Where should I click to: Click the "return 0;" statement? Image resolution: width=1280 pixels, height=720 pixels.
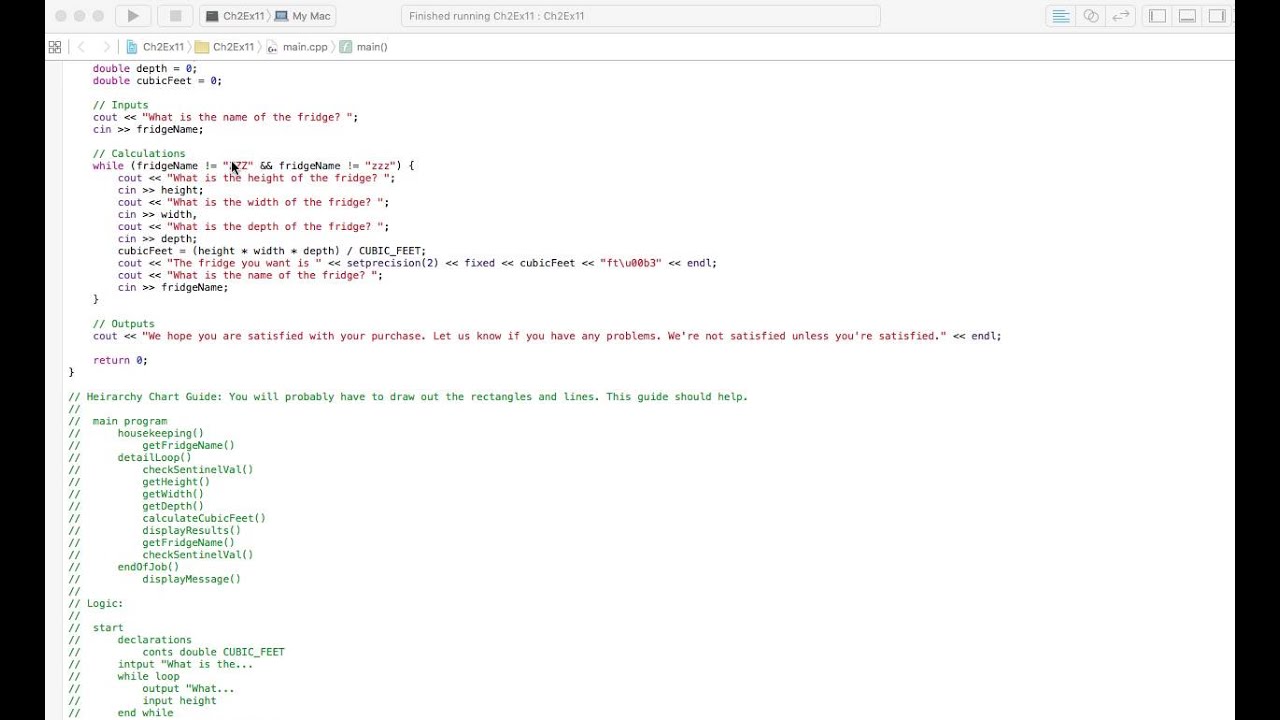(x=120, y=360)
